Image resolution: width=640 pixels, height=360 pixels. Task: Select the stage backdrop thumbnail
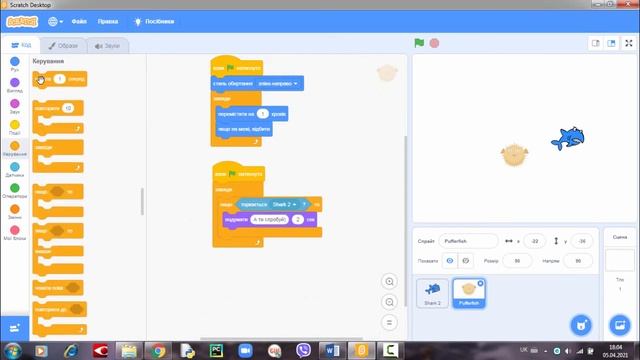(x=620, y=260)
